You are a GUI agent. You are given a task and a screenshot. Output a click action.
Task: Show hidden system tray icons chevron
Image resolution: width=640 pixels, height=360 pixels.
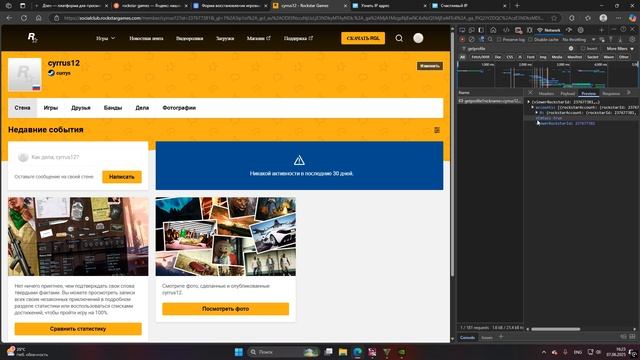tap(544, 352)
